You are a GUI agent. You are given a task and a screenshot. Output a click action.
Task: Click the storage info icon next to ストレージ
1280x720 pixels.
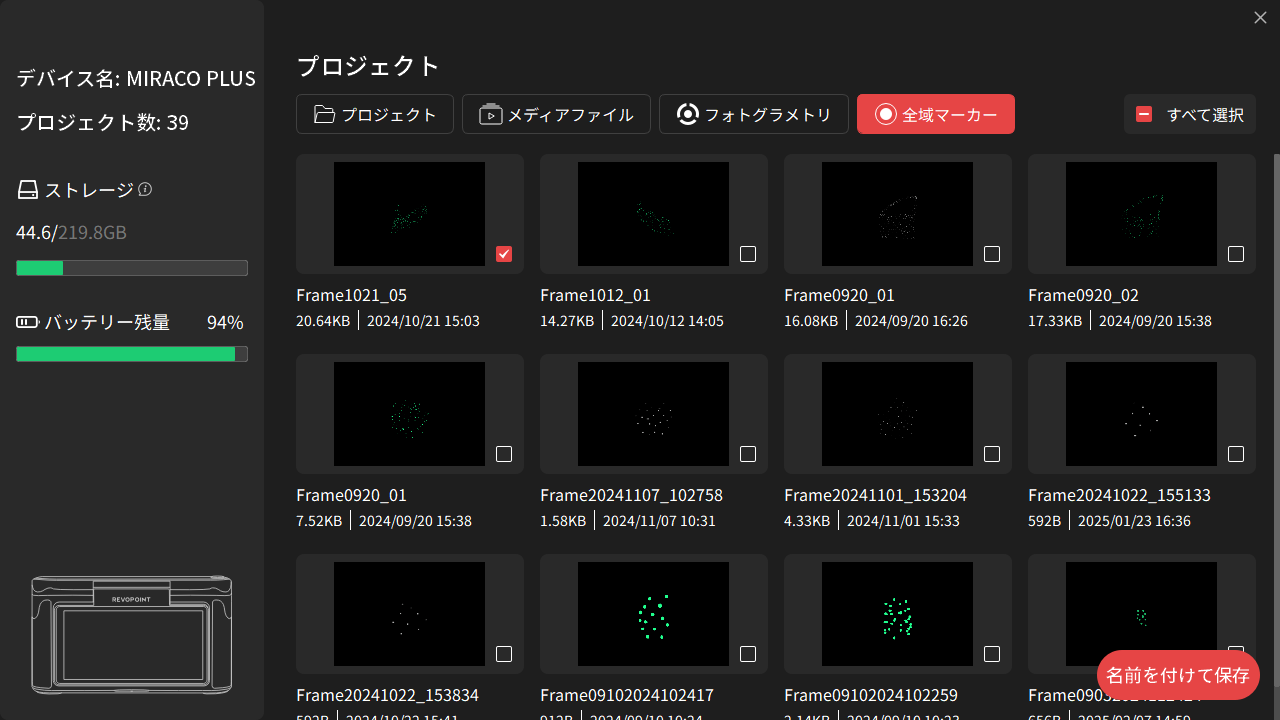tap(145, 189)
